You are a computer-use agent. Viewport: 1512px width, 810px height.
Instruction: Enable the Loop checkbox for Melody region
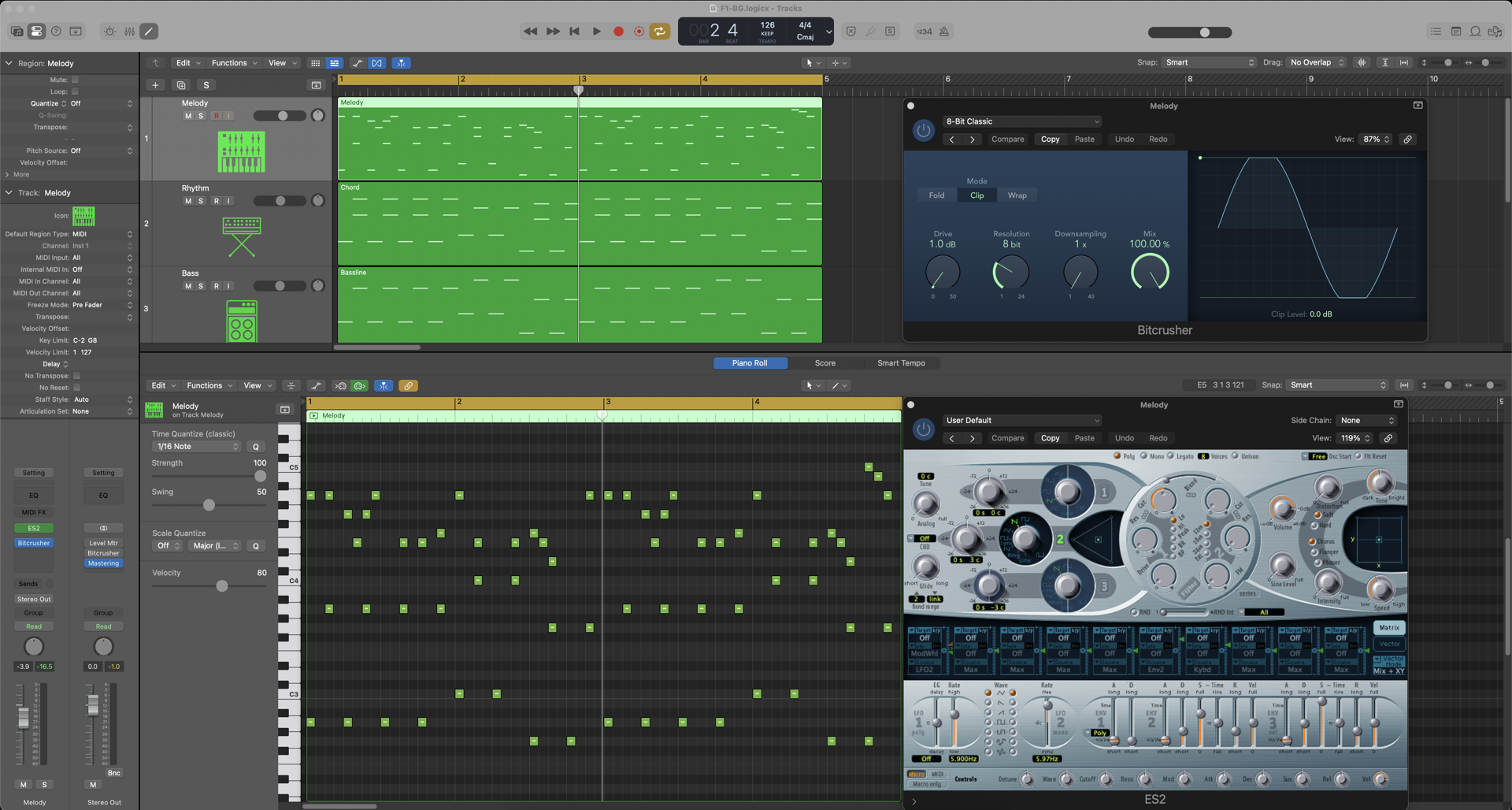(x=76, y=91)
